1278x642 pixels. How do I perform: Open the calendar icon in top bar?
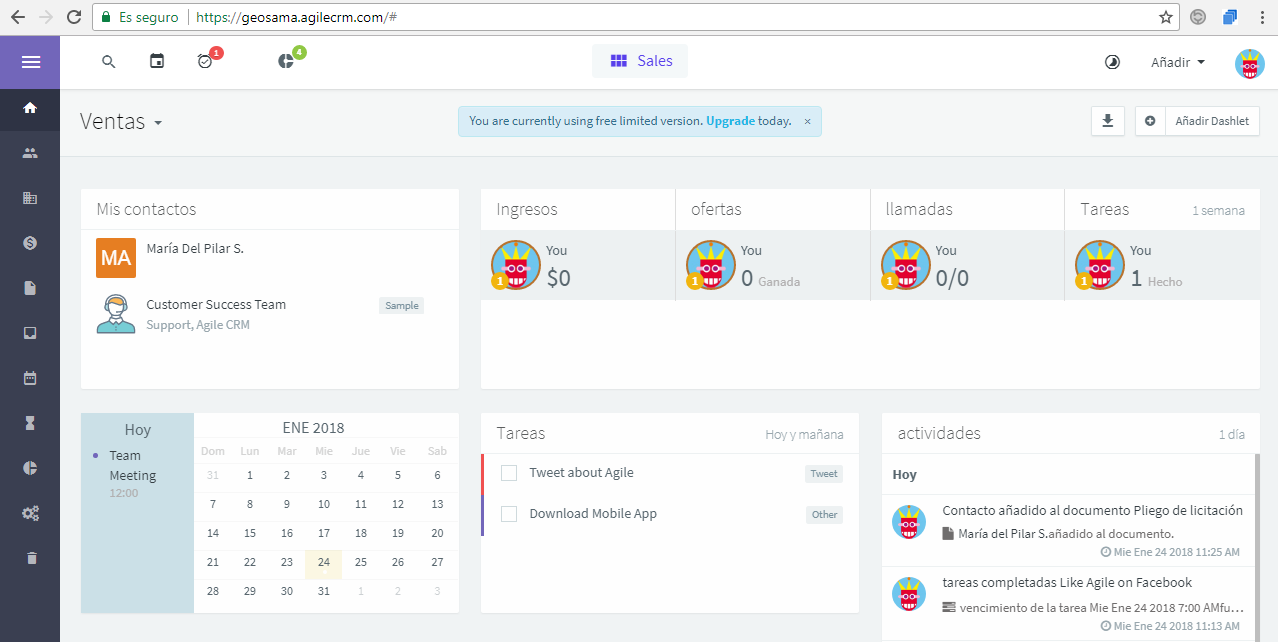pyautogui.click(x=157, y=62)
